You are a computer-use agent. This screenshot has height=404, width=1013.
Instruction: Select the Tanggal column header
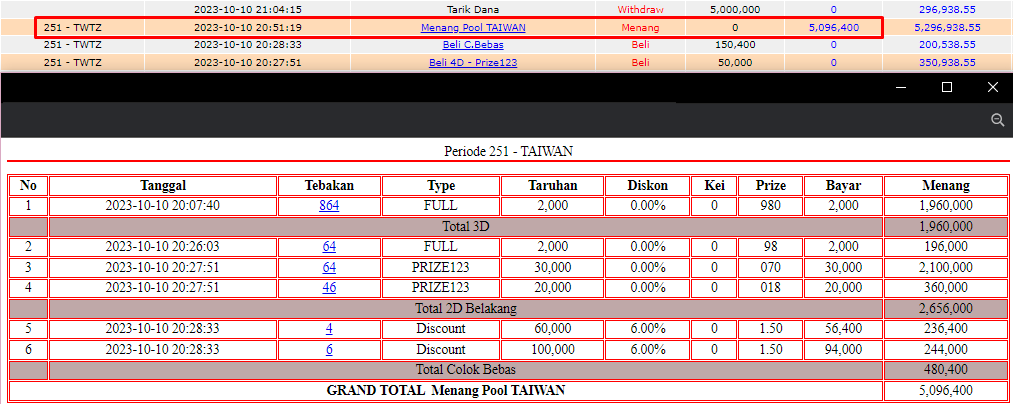pyautogui.click(x=163, y=186)
